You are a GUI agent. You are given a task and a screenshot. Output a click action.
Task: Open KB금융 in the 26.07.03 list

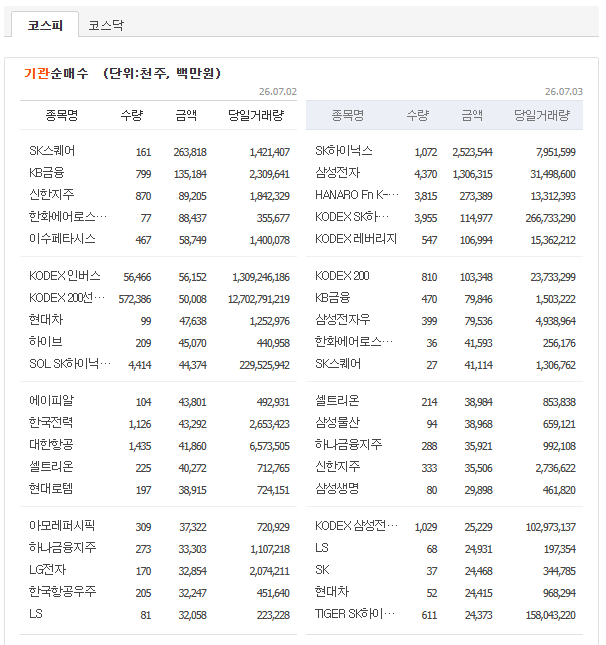(x=332, y=298)
